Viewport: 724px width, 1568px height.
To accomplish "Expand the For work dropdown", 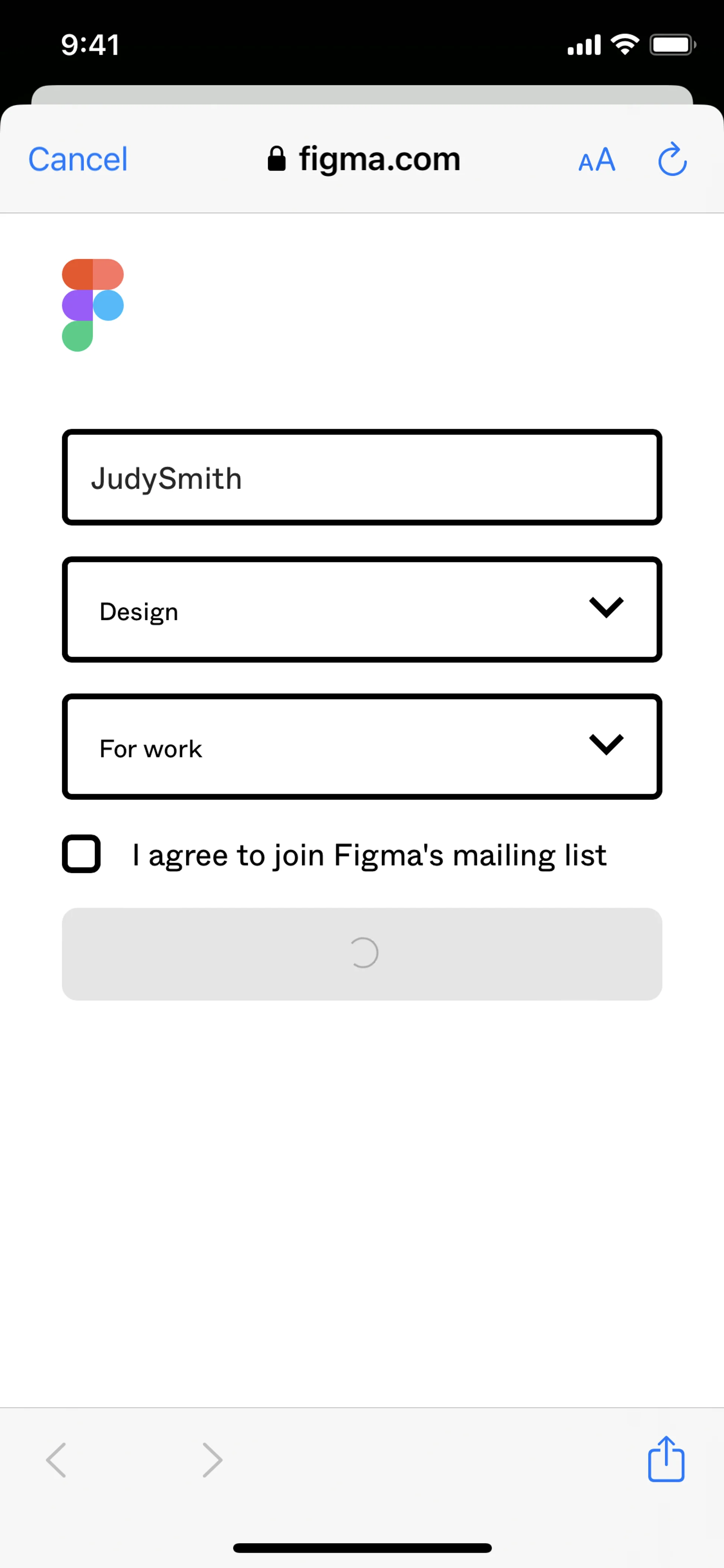I will click(361, 746).
